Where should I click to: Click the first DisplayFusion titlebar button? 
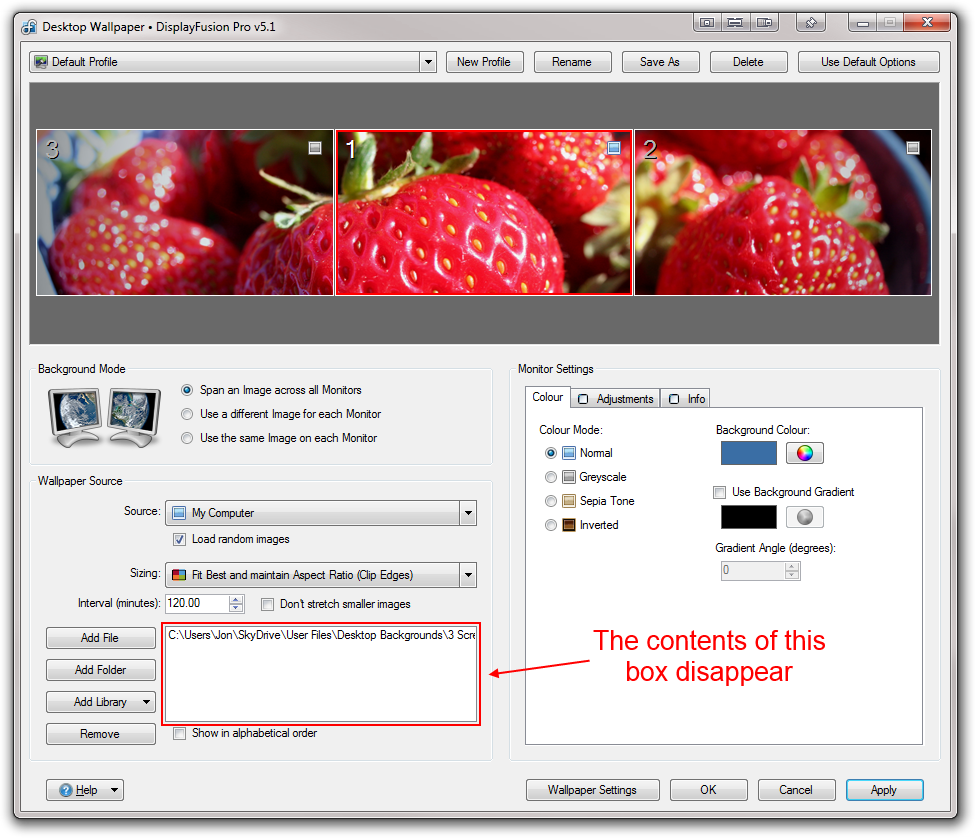[707, 21]
